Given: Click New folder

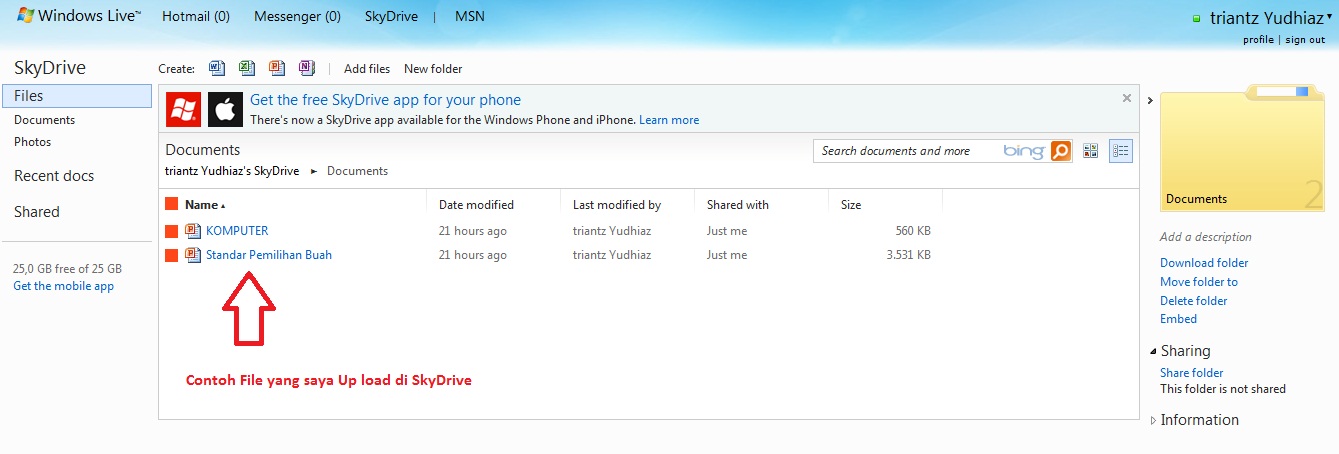Looking at the screenshot, I should 433,69.
